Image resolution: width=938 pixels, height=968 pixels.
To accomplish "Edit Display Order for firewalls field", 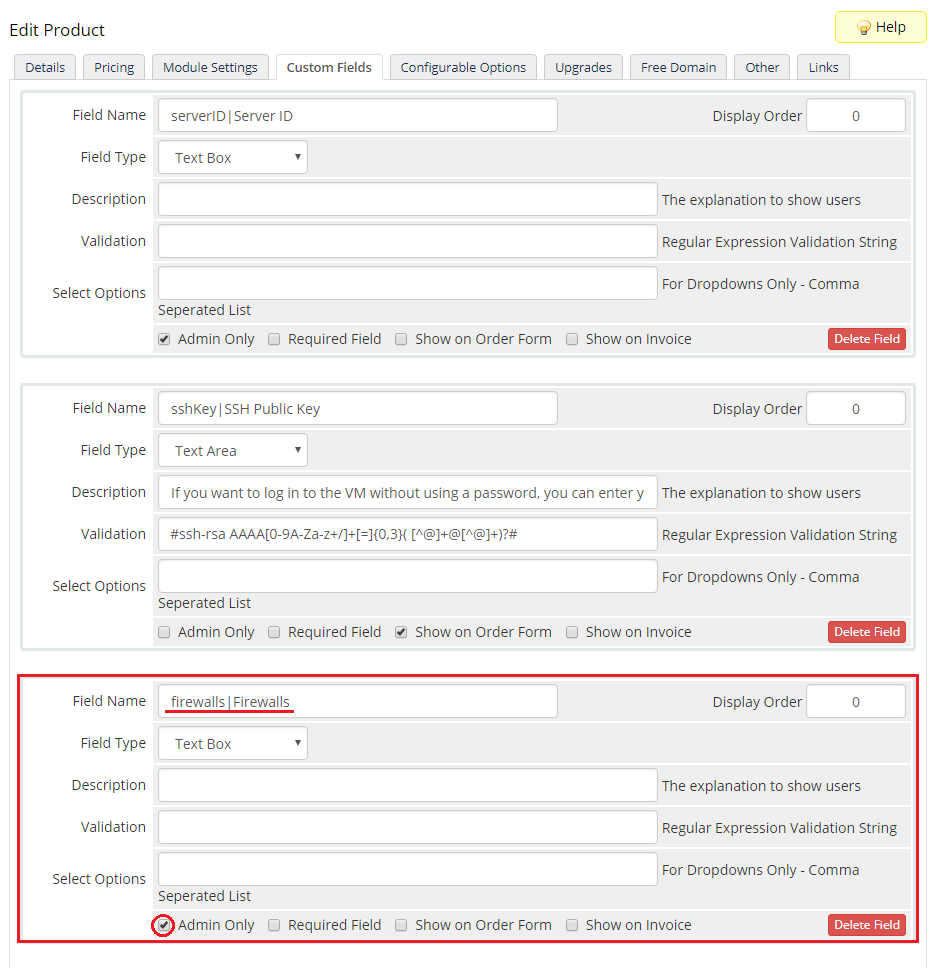I will pyautogui.click(x=856, y=701).
